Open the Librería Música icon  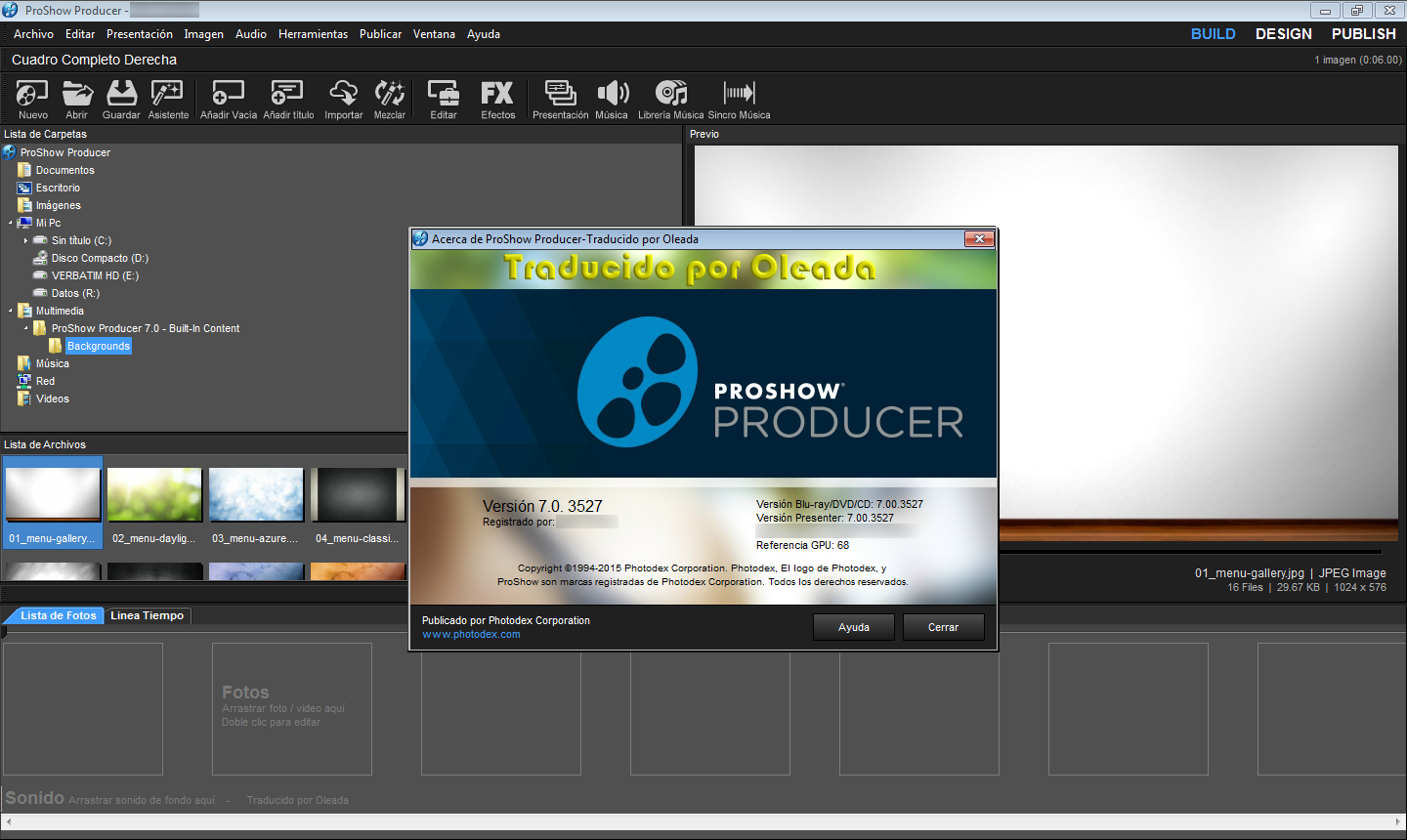[670, 100]
